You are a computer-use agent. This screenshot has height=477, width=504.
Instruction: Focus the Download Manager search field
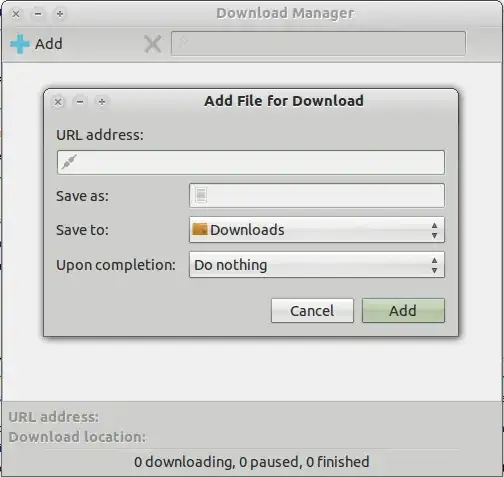click(318, 43)
